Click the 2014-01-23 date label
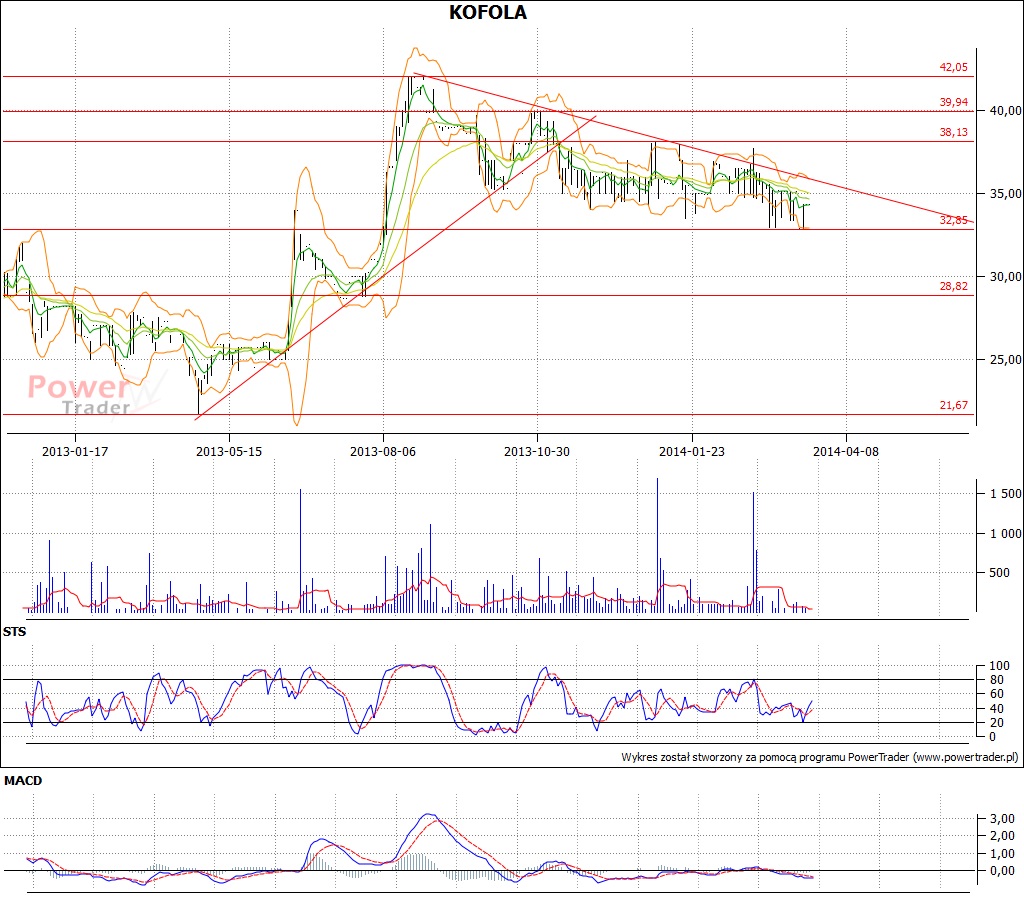Image resolution: width=1024 pixels, height=902 pixels. pyautogui.click(x=692, y=451)
